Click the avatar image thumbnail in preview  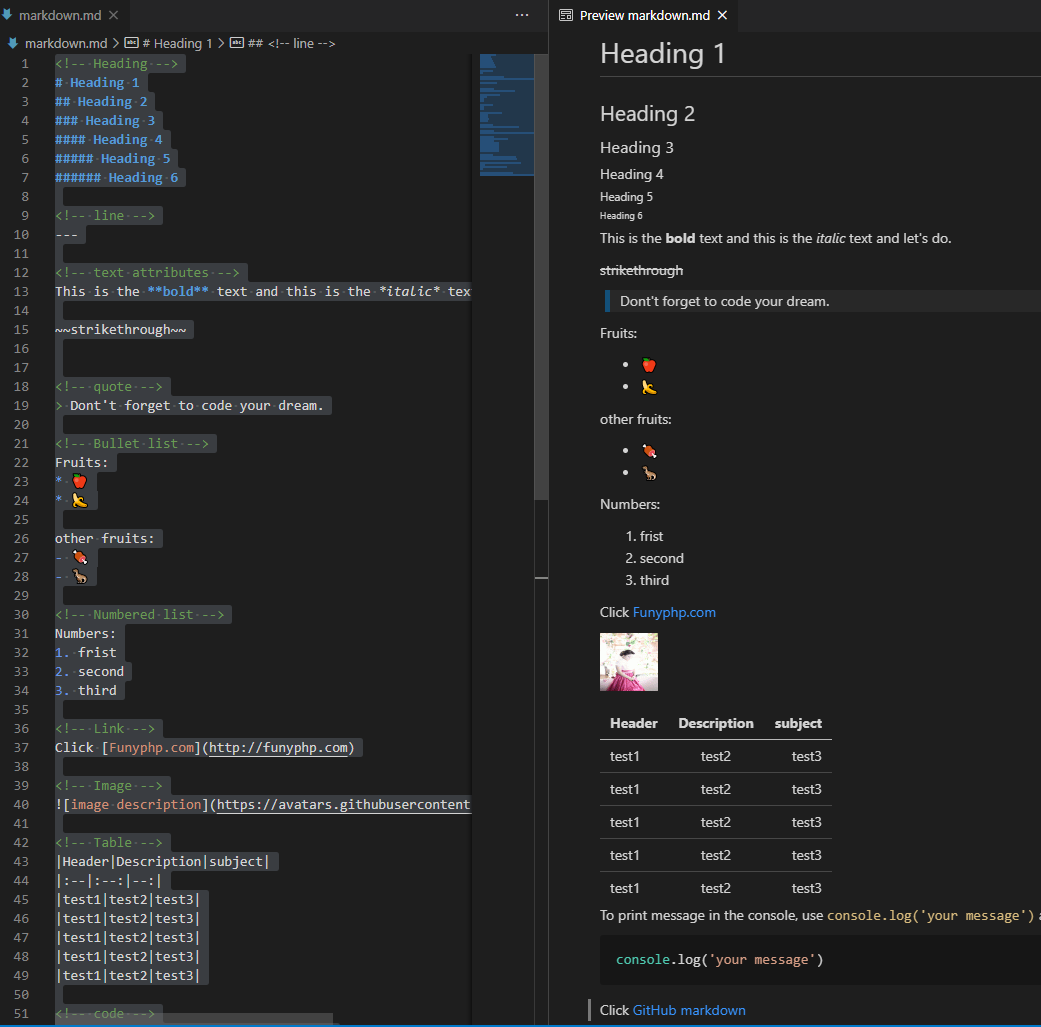click(629, 662)
